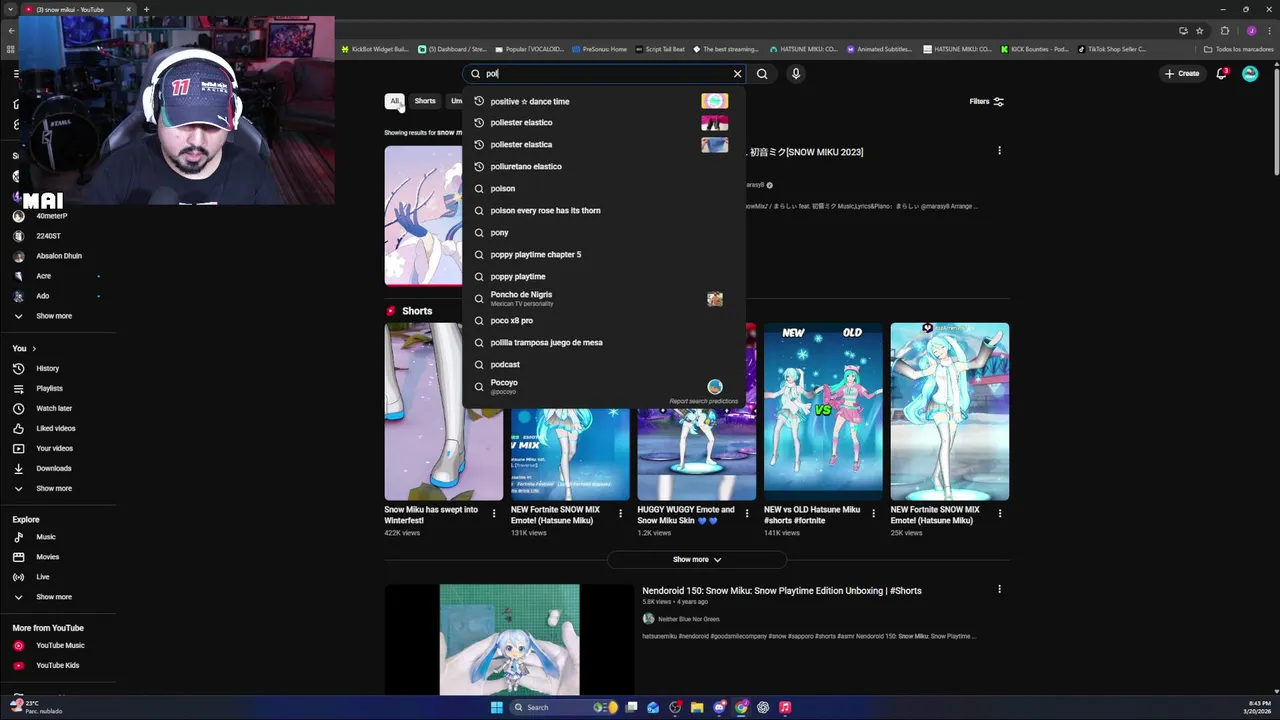Open Music under Explore
The width and height of the screenshot is (1280, 720).
pyautogui.click(x=58, y=537)
